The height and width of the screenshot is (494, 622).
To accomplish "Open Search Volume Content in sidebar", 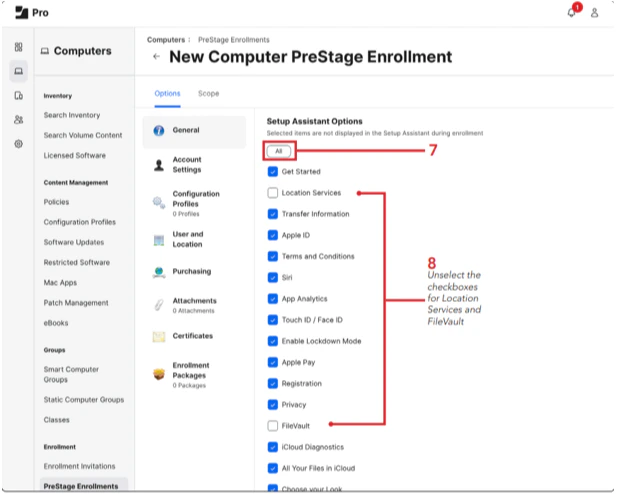I will [x=83, y=136].
